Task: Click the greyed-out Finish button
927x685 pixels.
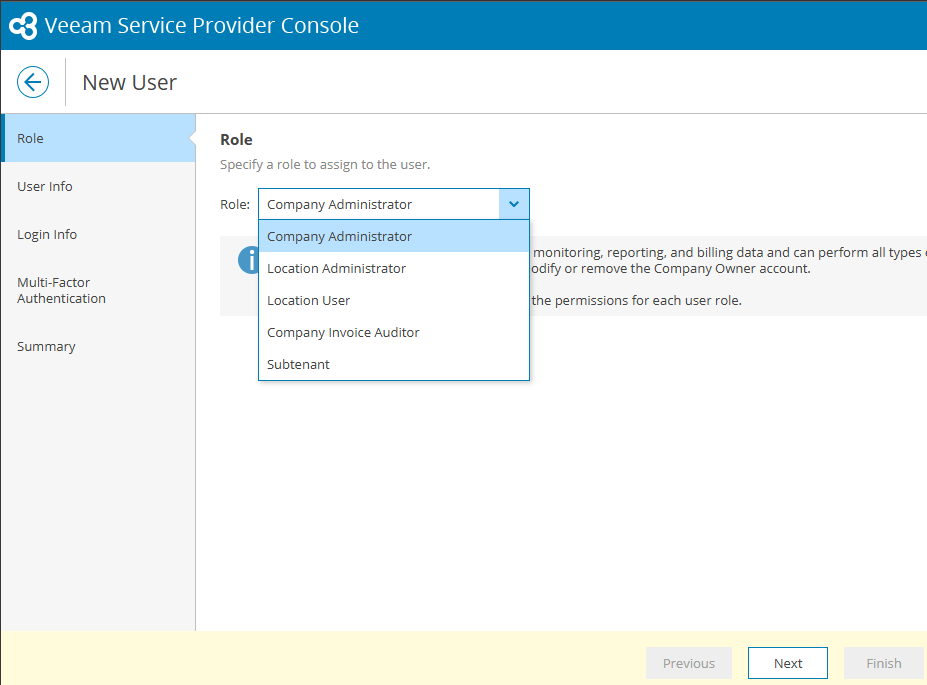Action: pyautogui.click(x=884, y=663)
